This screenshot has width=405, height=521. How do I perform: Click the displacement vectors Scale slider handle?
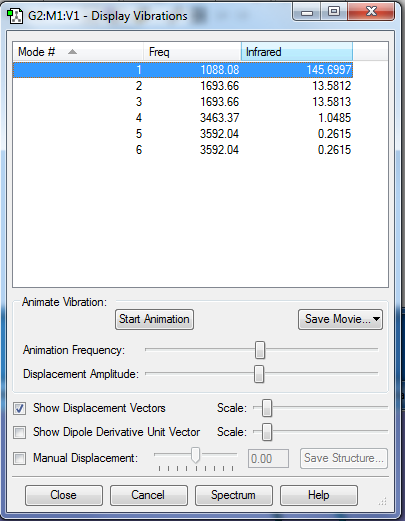[x=267, y=408]
